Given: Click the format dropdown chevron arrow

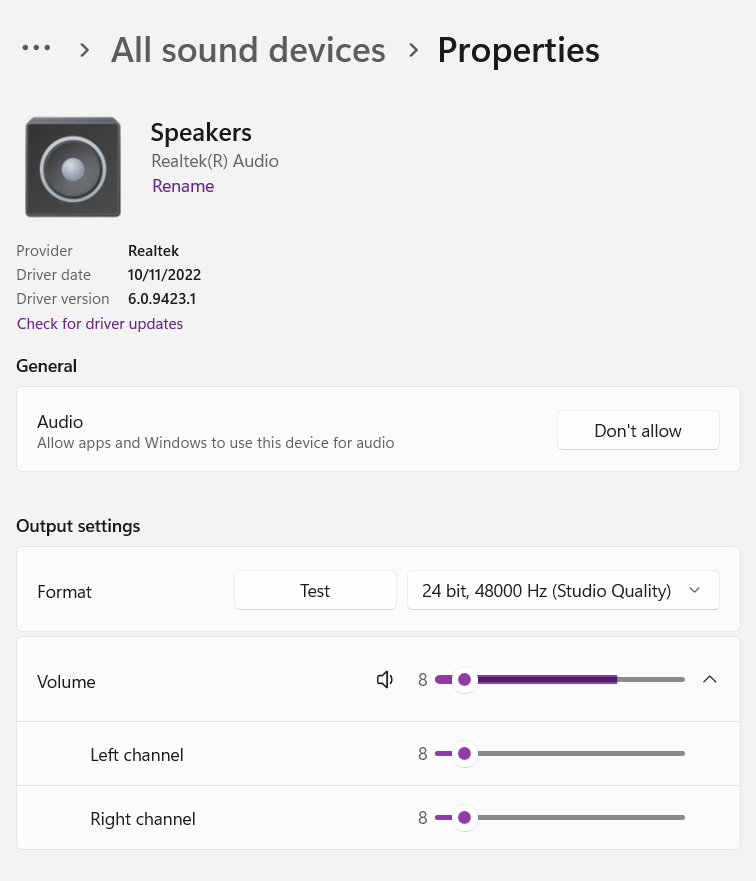Looking at the screenshot, I should point(694,590).
